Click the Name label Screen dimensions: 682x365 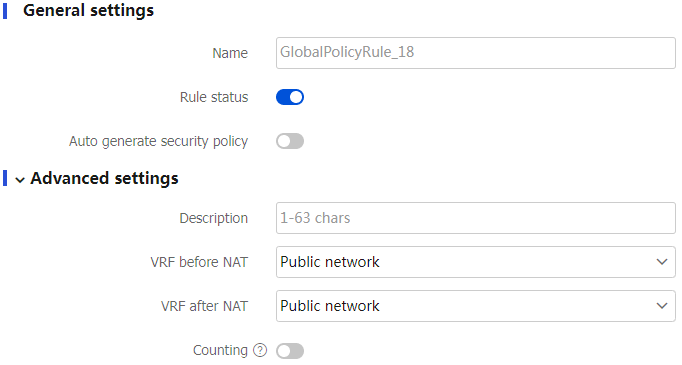point(230,53)
